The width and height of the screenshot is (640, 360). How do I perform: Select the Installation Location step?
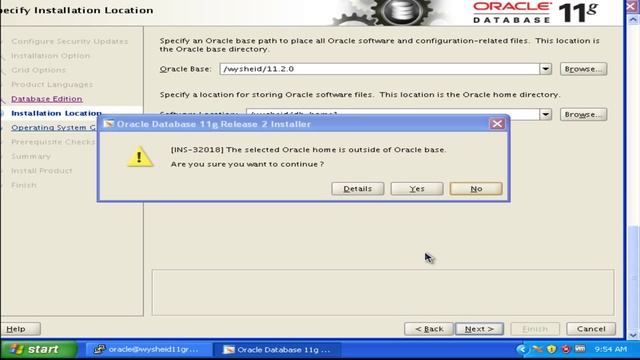[56, 113]
